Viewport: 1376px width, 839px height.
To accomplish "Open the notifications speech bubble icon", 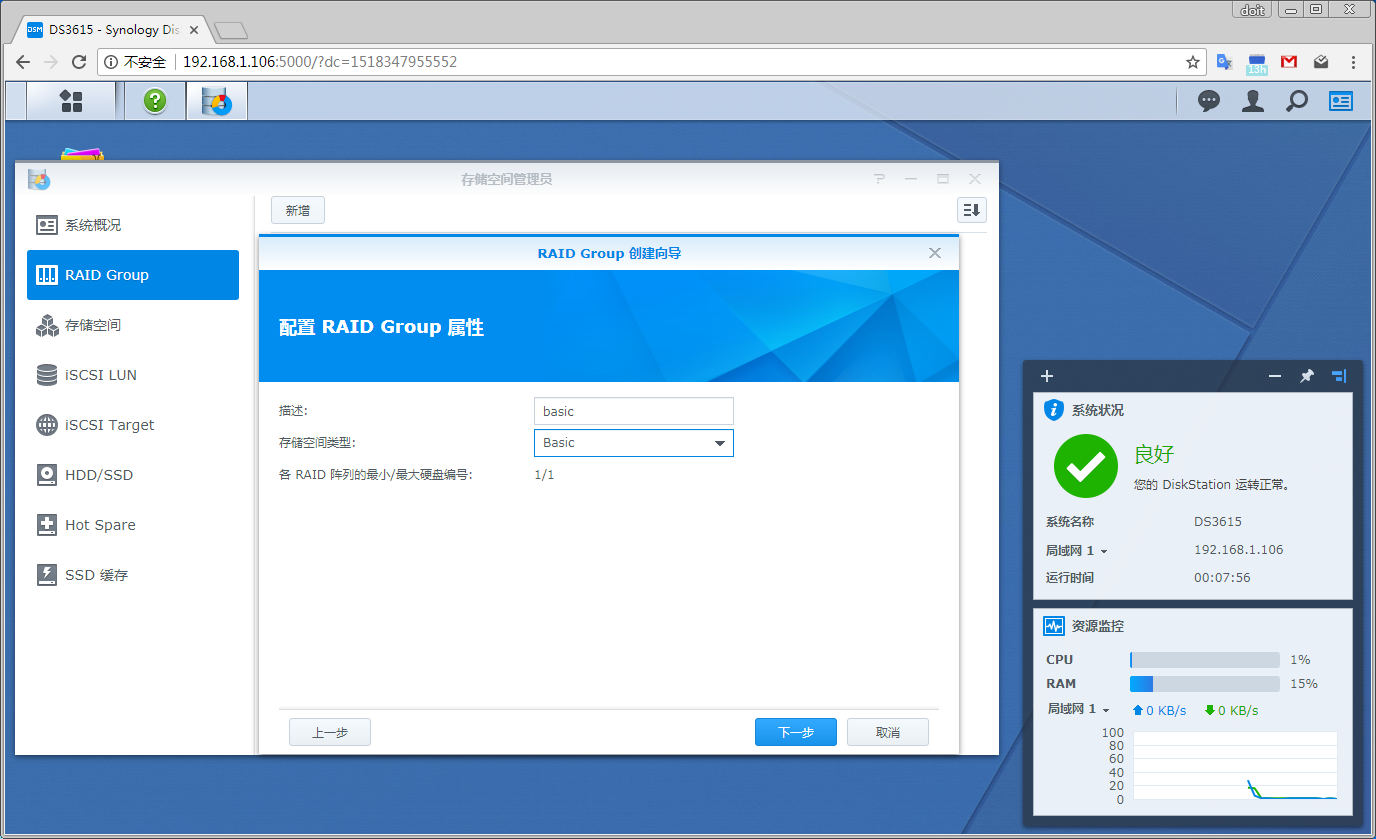I will 1209,101.
